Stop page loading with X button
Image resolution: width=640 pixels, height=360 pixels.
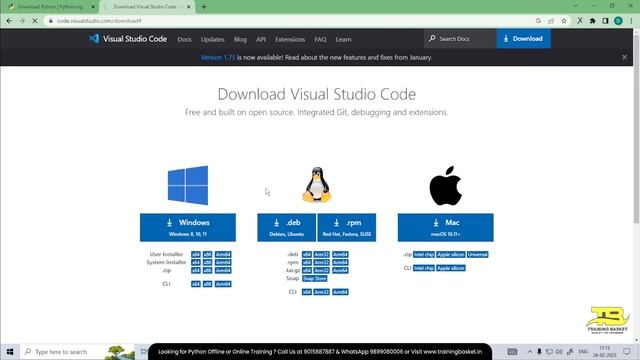(x=35, y=21)
